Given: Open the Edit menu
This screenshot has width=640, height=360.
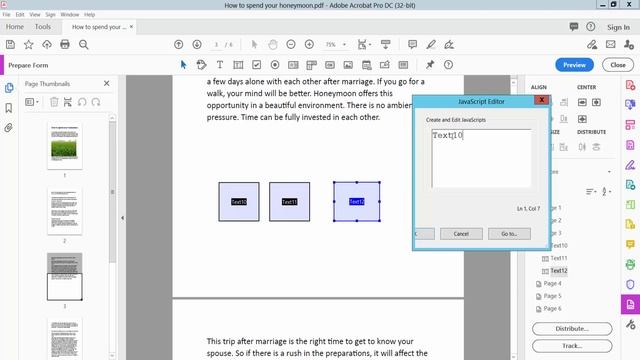Looking at the screenshot, I should coord(20,14).
